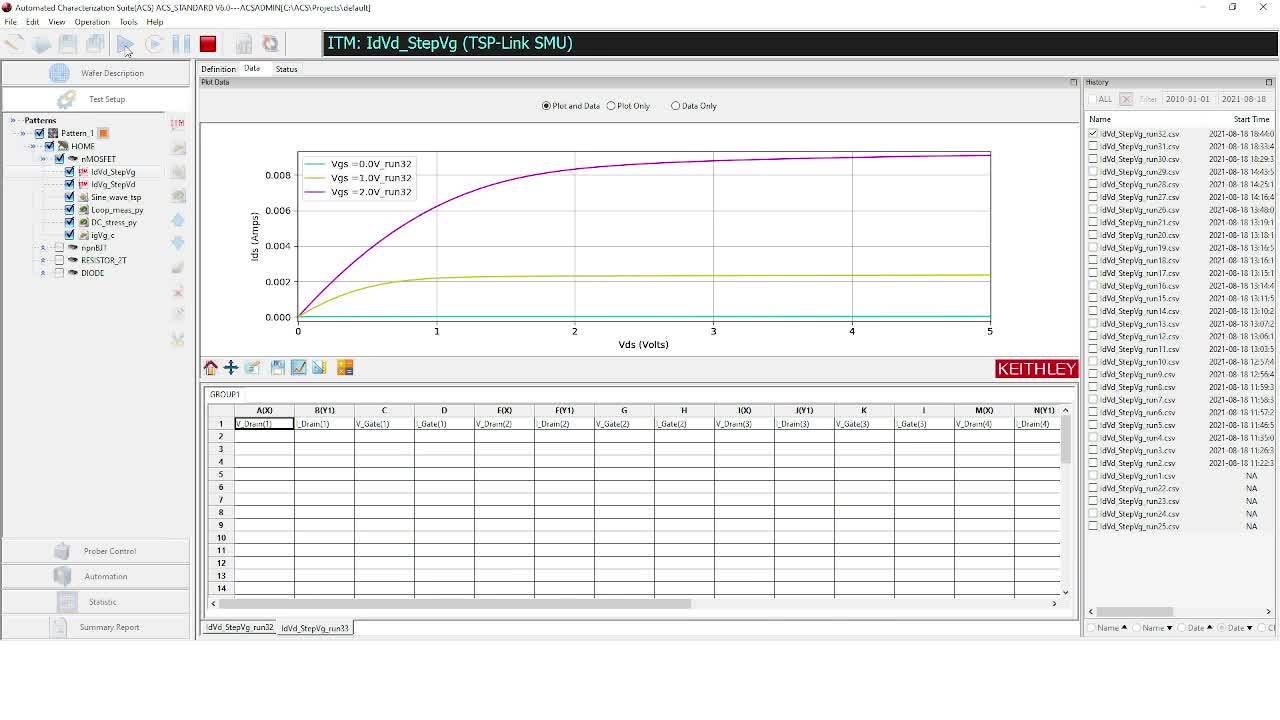Screen dimensions: 1280x720
Task: Select the Plot Only radio button
Action: (x=611, y=106)
